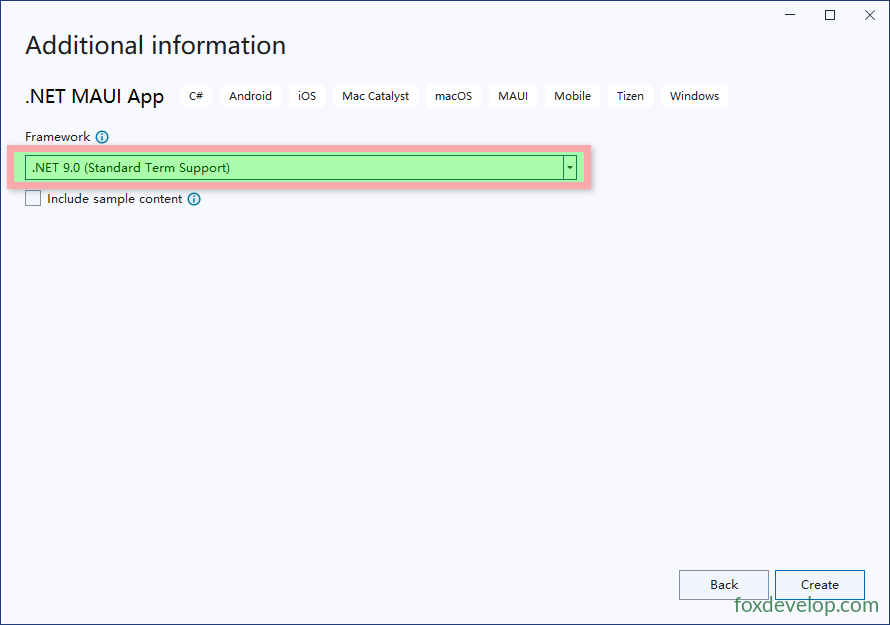Click the Windows tag

click(x=694, y=96)
